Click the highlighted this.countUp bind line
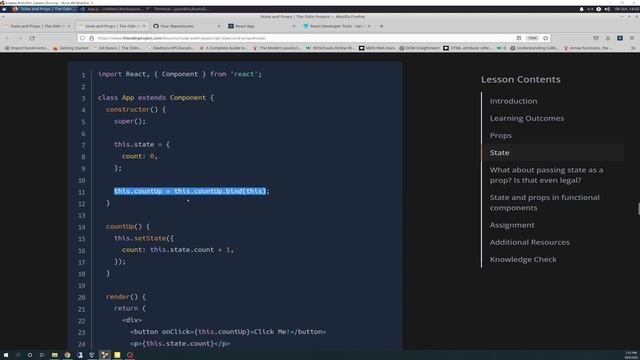Screen dimensions: 640x360 [x=191, y=191]
